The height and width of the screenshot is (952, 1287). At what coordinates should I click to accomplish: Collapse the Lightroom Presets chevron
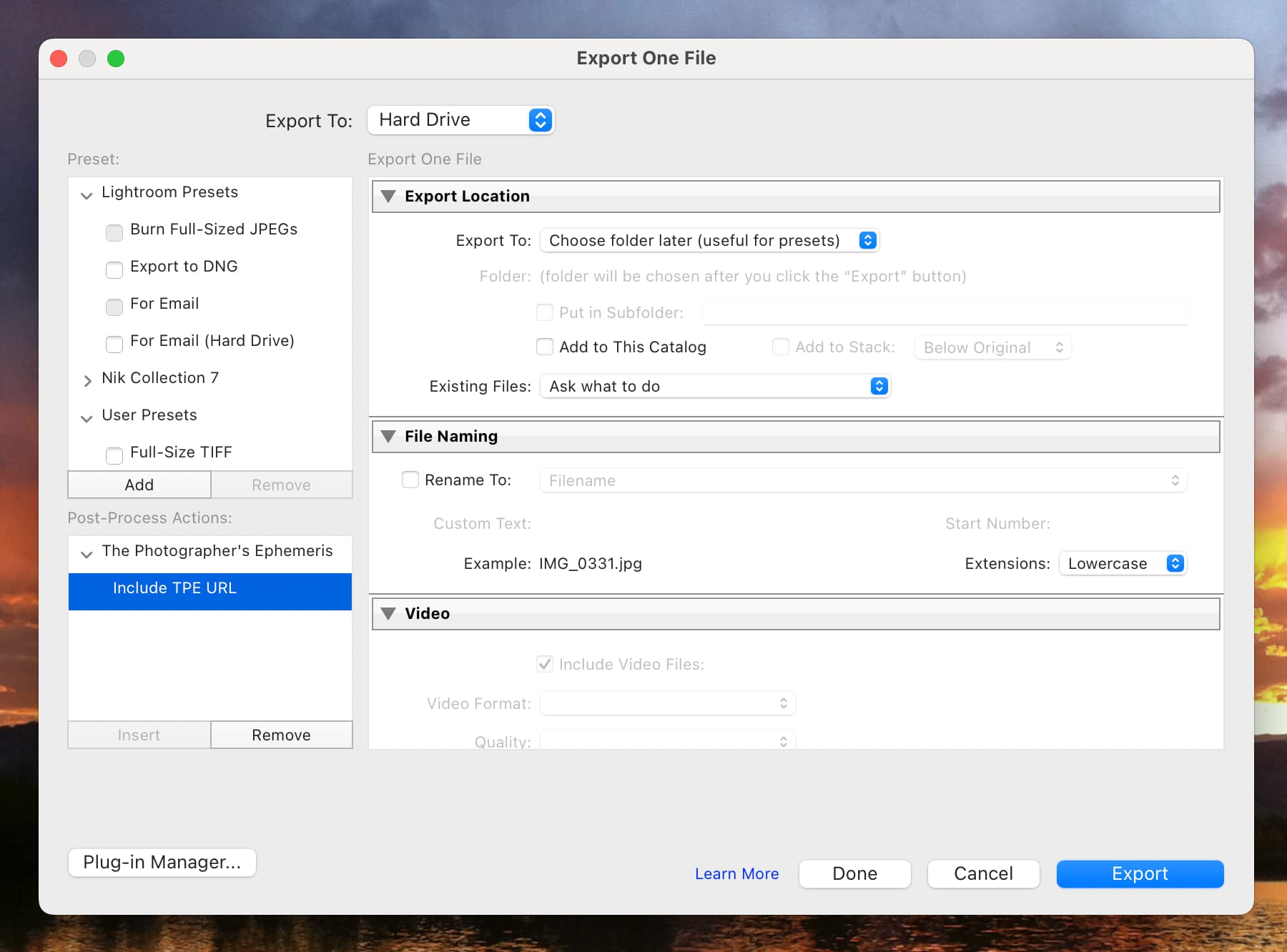87,194
